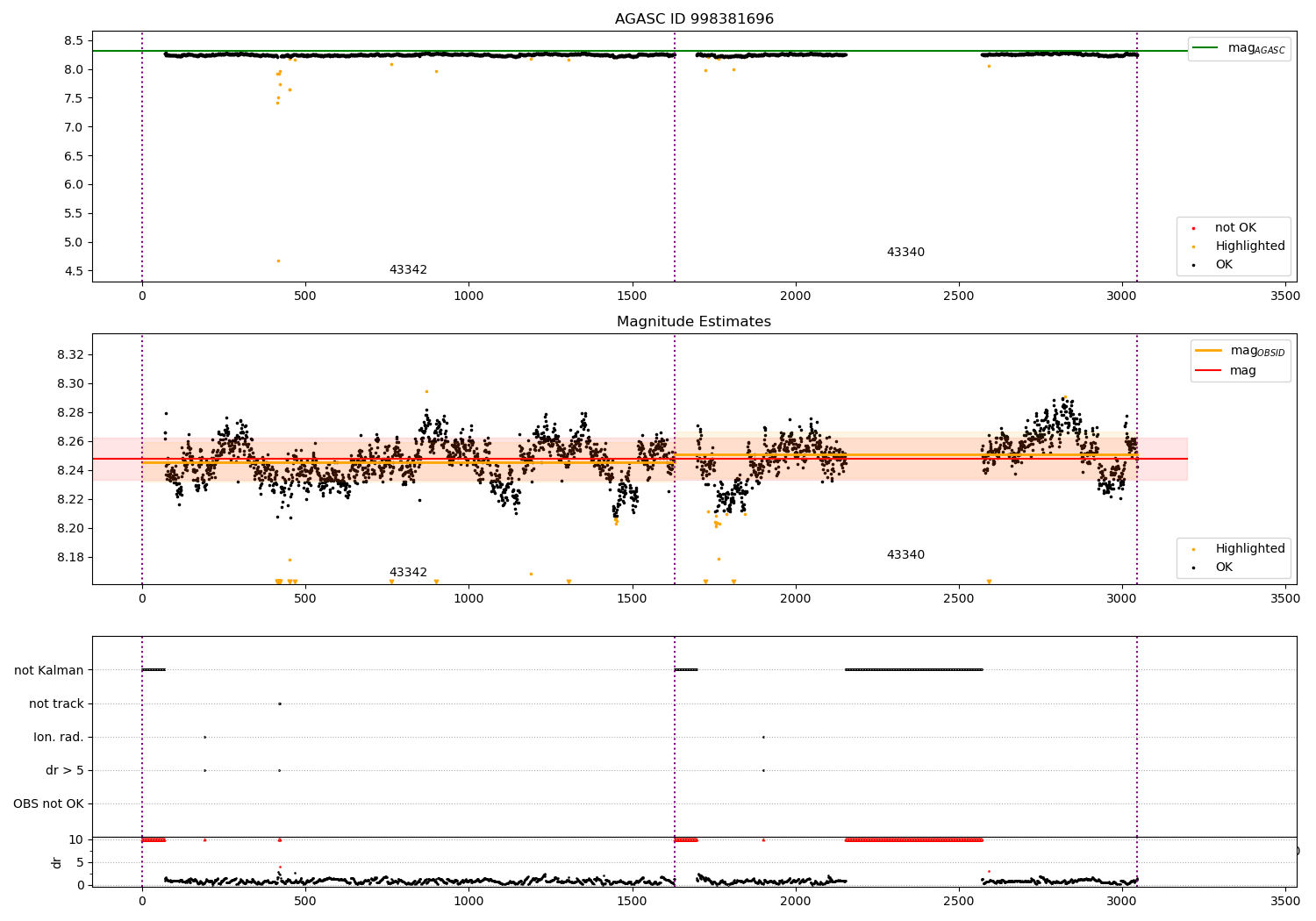Image resolution: width=1316 pixels, height=921 pixels.
Task: Click the red 'not OK' marker sample in top legend
Action: click(x=1193, y=228)
